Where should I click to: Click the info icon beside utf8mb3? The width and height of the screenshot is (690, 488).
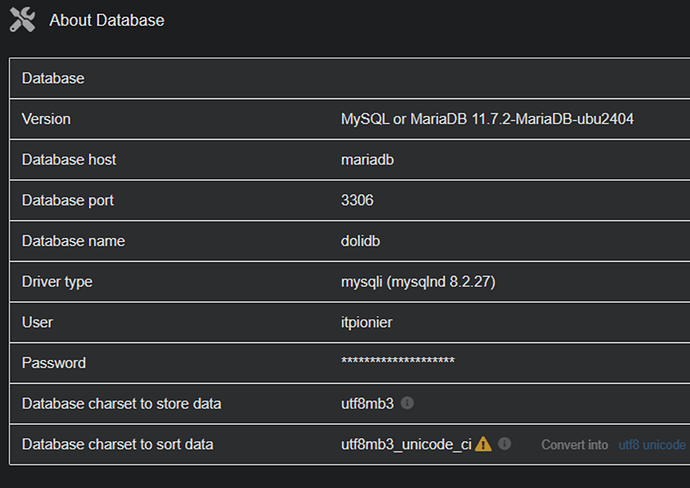coord(407,403)
